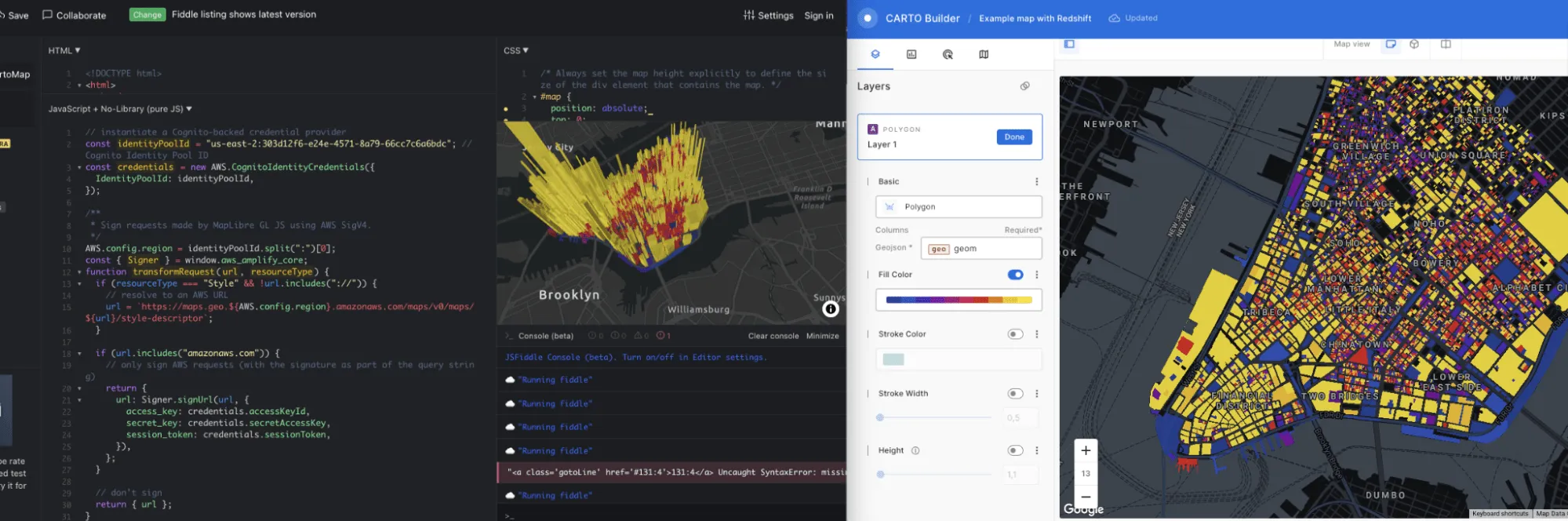The height and width of the screenshot is (521, 1568).
Task: Zoom in on the map
Action: tap(1086, 450)
